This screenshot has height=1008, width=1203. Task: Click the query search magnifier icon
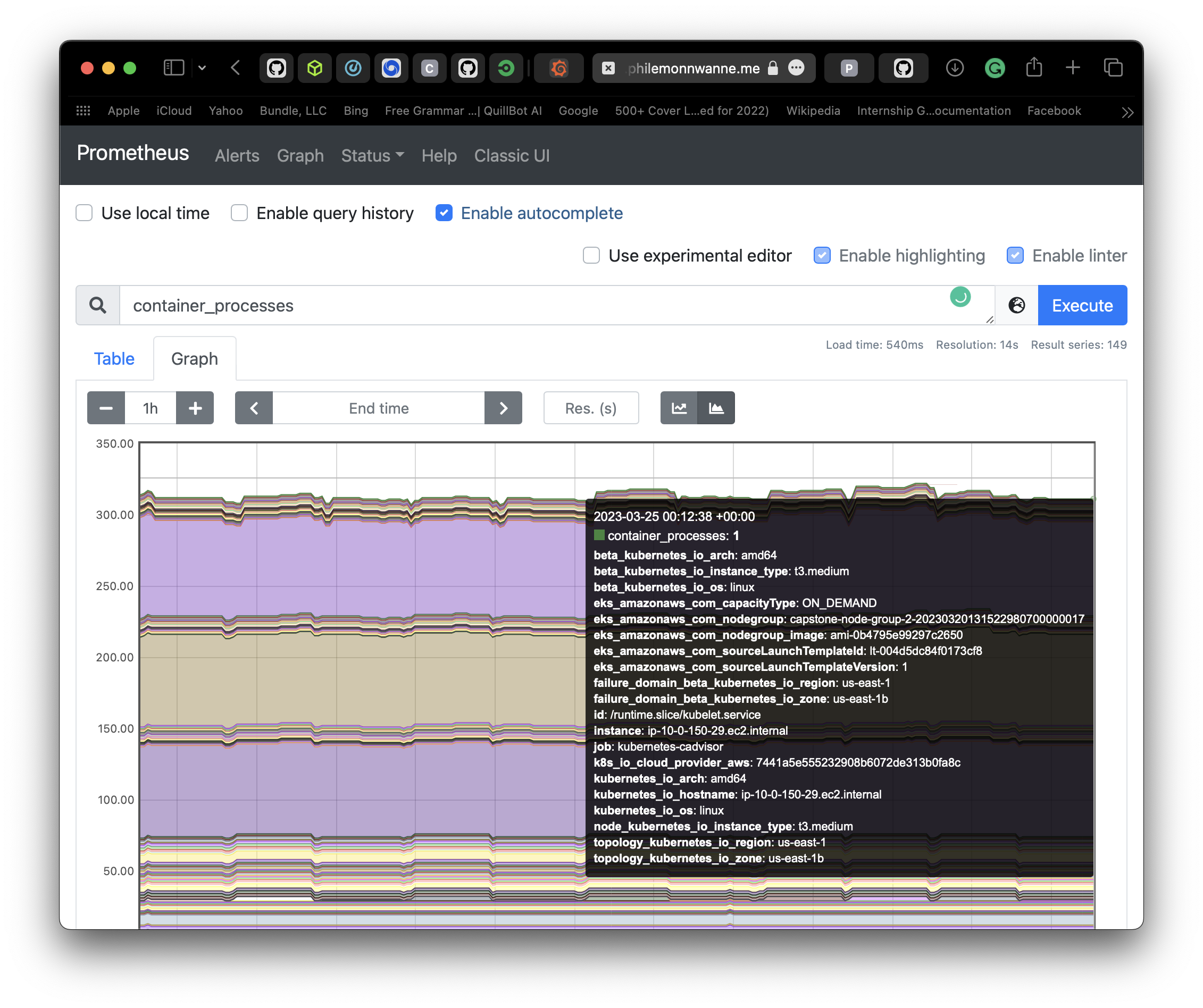point(98,305)
